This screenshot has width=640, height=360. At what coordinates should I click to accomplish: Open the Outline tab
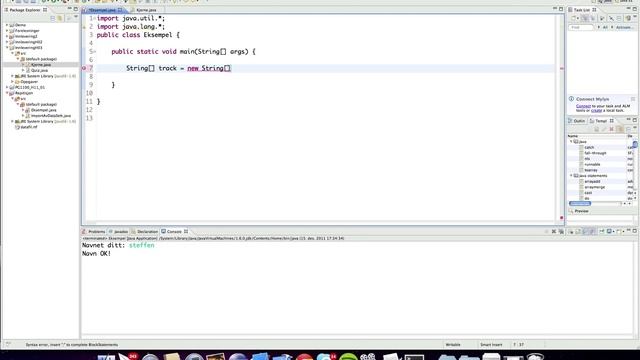[x=577, y=121]
